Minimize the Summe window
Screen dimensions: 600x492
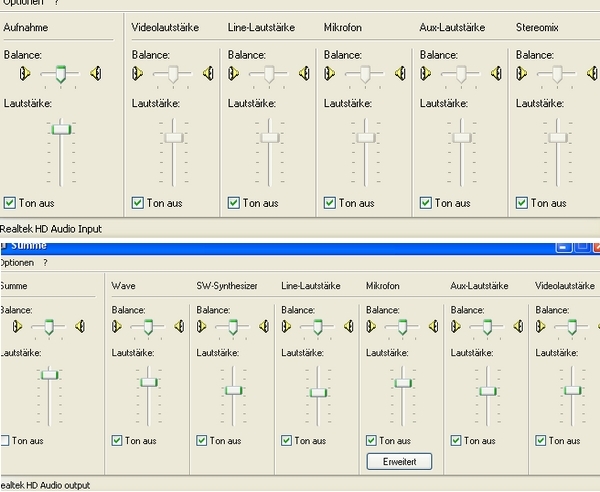click(563, 247)
